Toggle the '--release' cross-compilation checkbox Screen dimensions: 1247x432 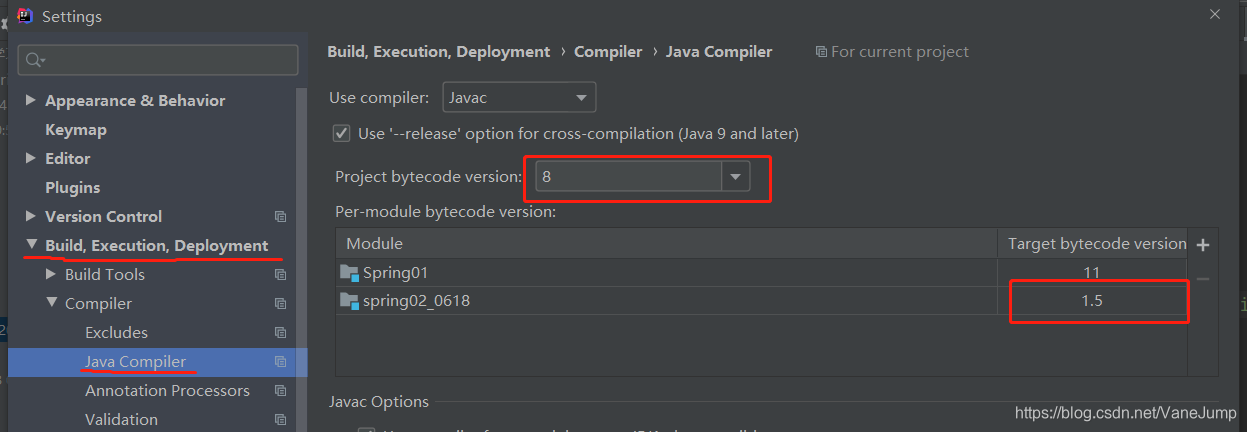tap(342, 133)
